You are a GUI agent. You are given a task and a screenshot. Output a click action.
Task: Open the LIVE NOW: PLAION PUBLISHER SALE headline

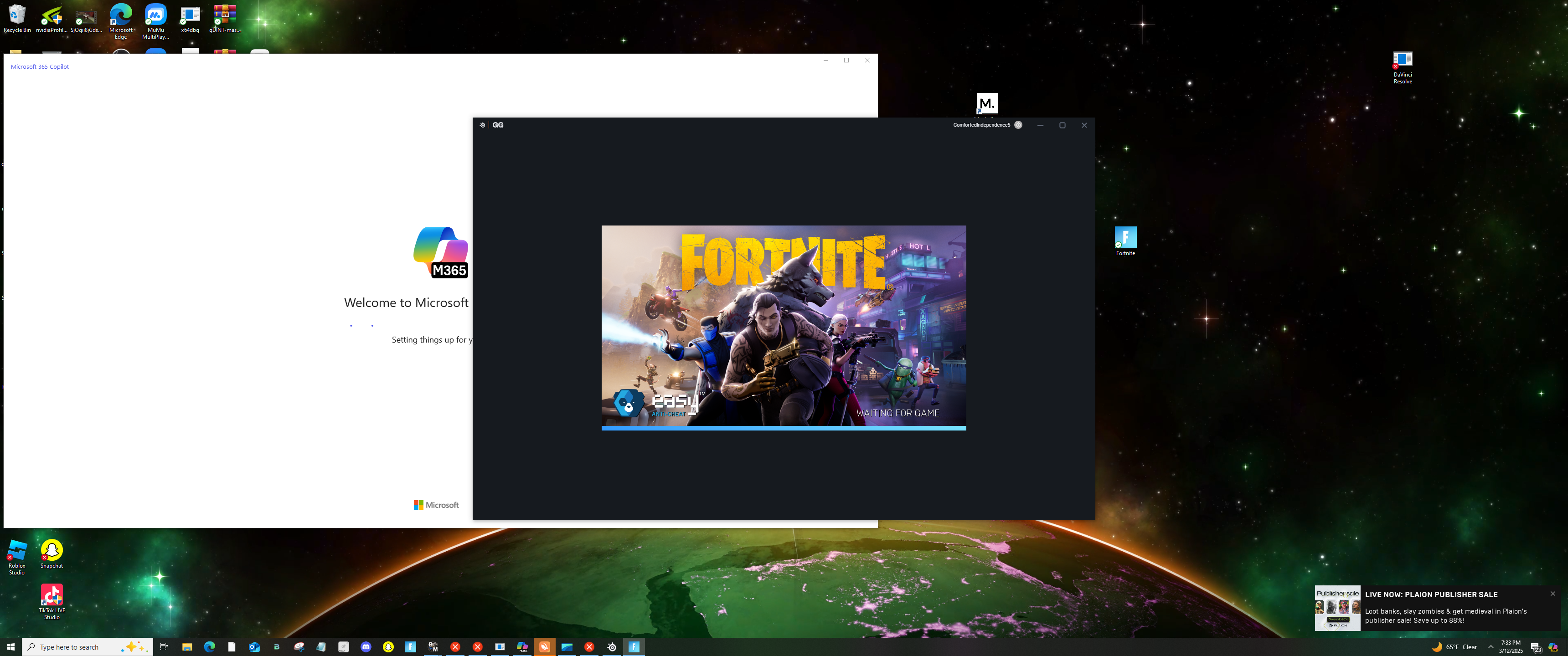click(1431, 594)
